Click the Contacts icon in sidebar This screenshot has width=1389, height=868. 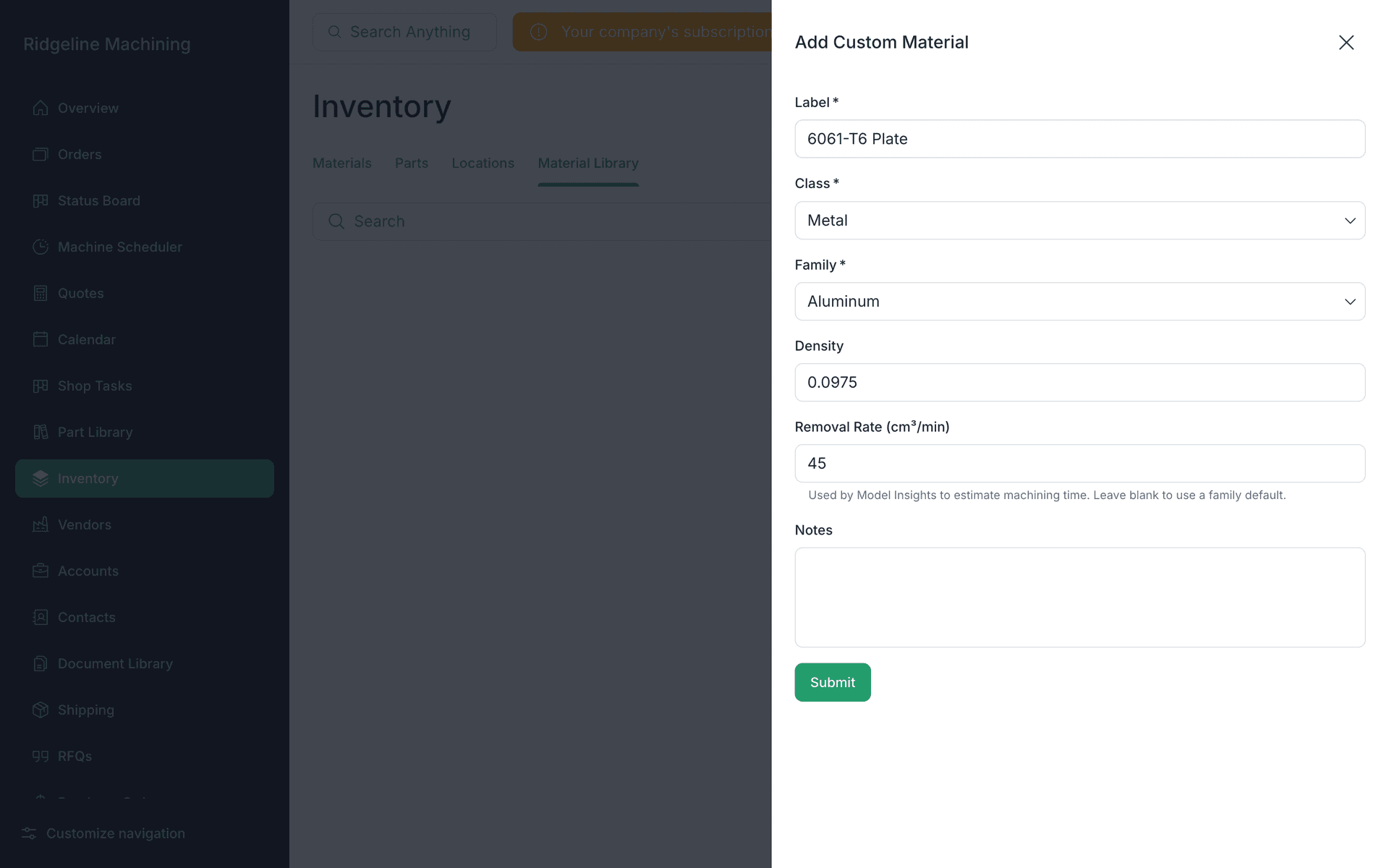[41, 617]
